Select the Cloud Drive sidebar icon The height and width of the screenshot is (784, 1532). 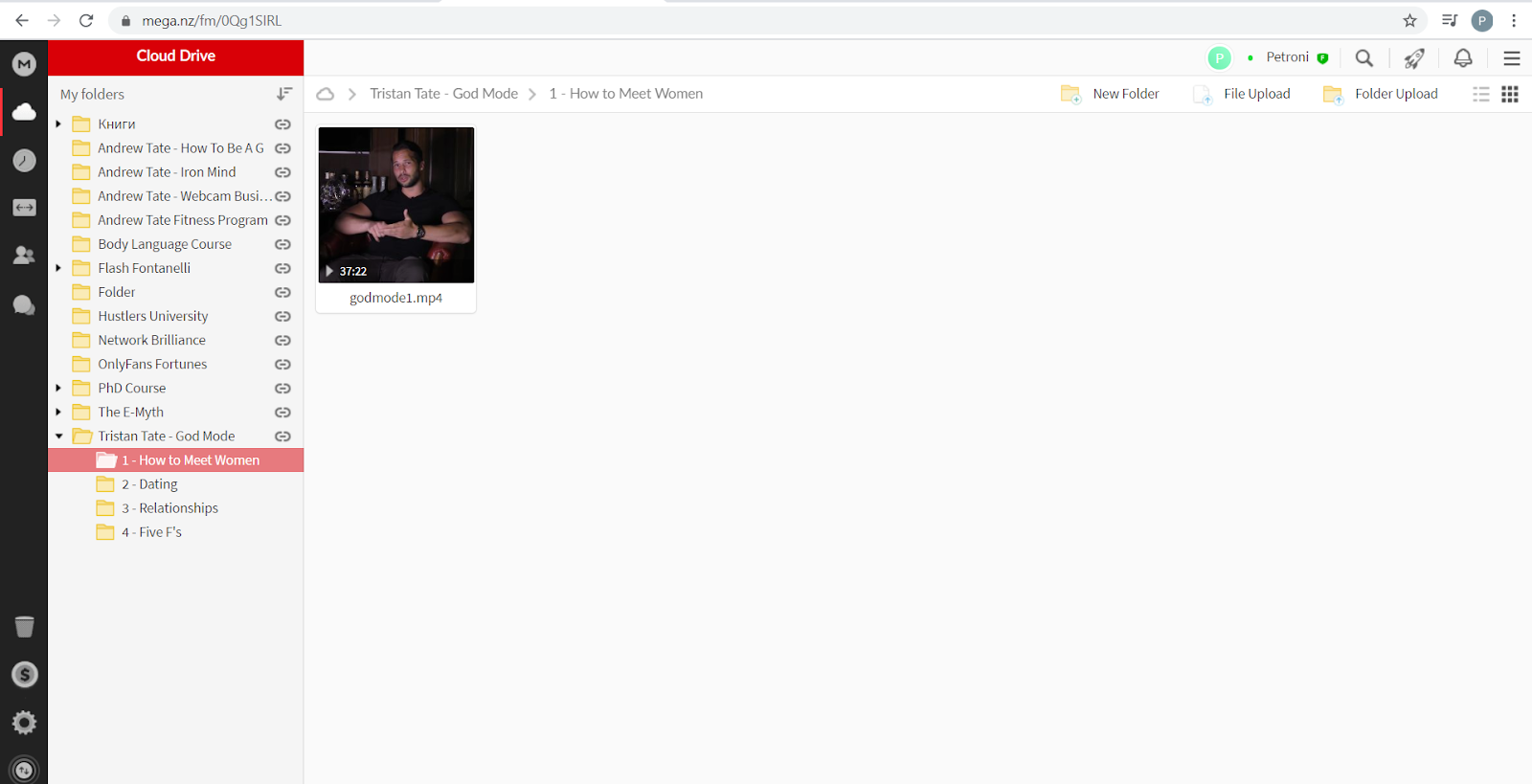[24, 112]
